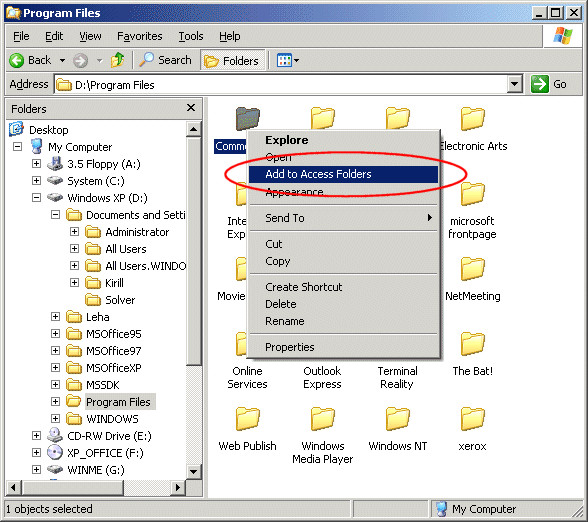Select the Electronic Arts folder icon
Viewport: 588px width, 522px height.
[x=472, y=118]
